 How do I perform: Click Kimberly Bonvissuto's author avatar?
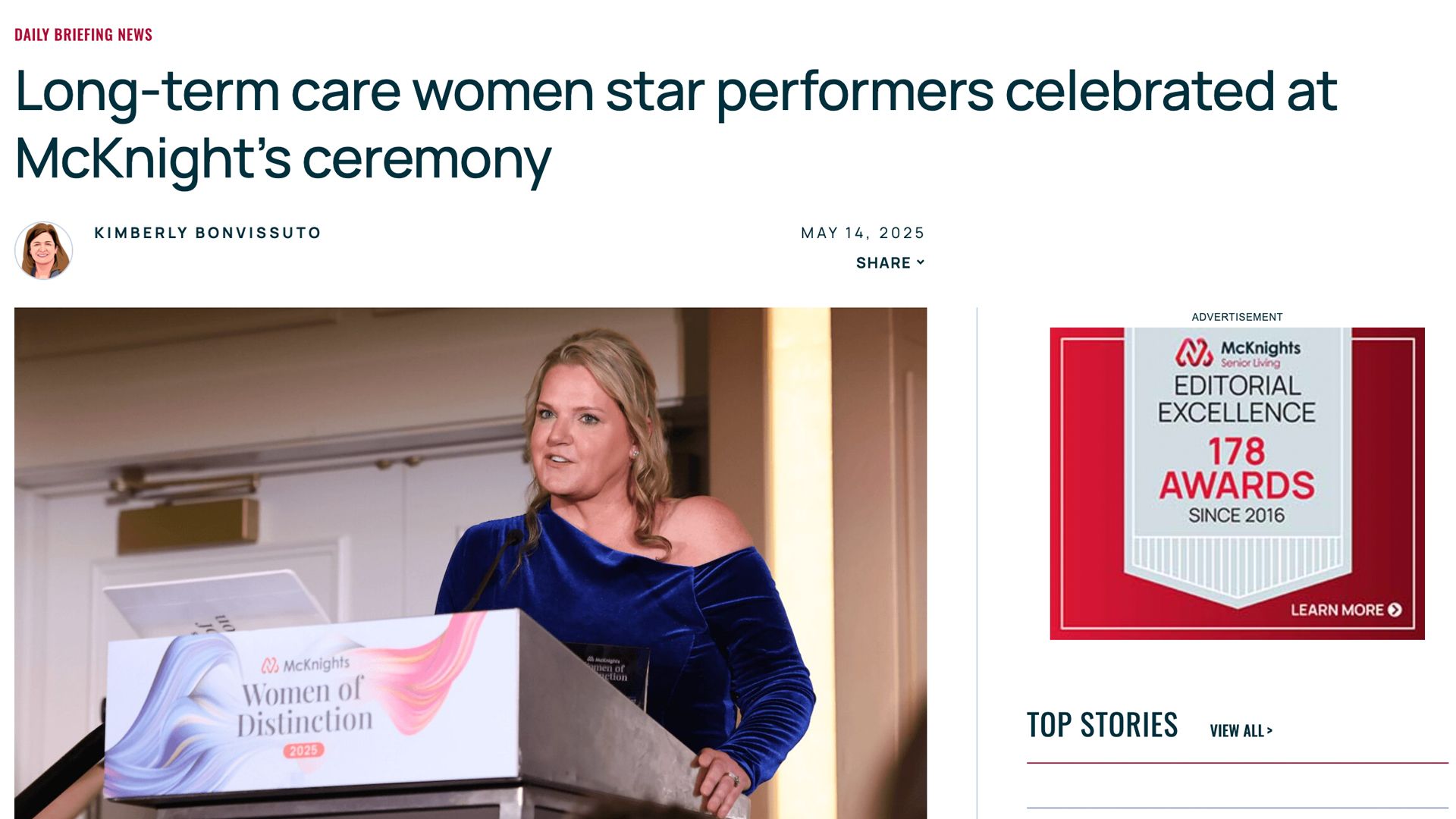[43, 250]
